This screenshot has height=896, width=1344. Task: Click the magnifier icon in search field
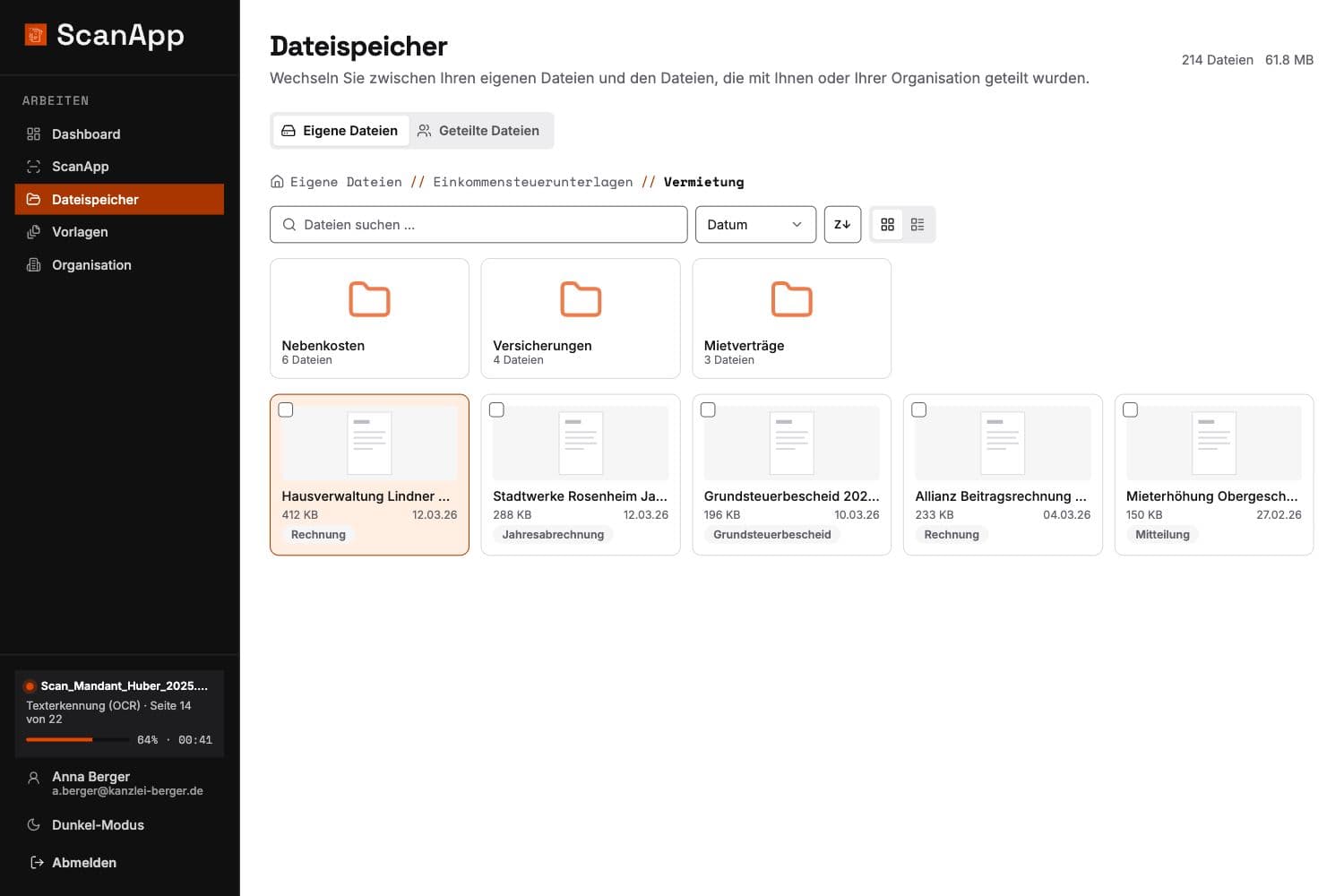289,225
